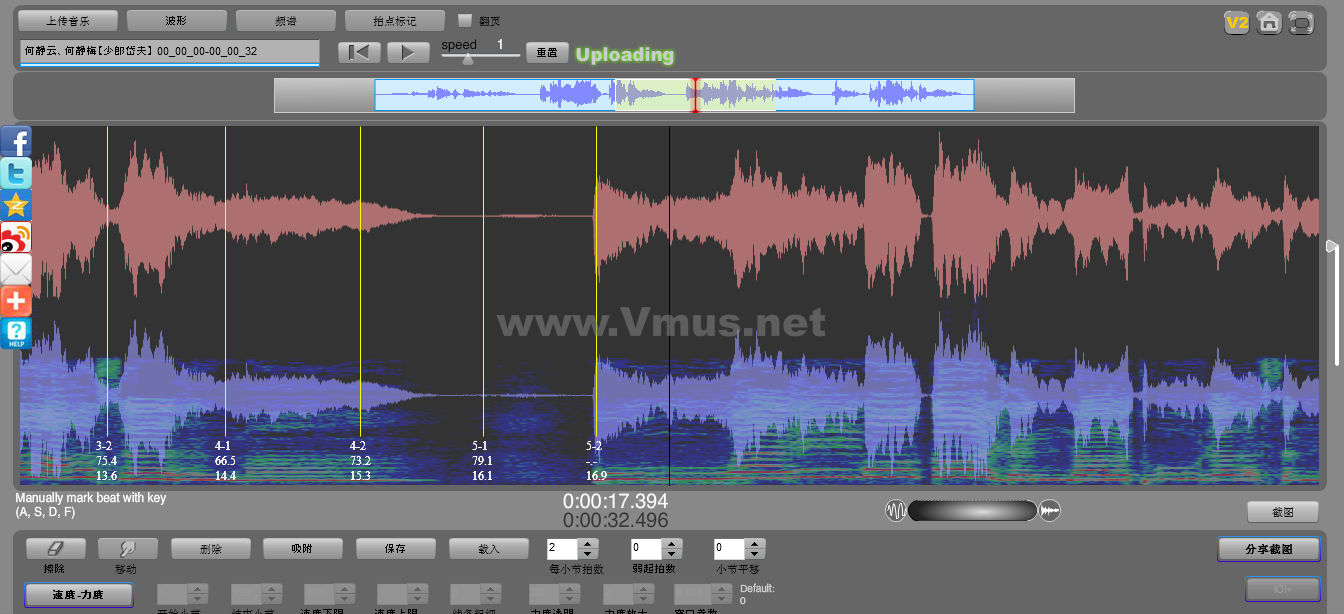Rewind to start with skip-back button
The height and width of the screenshot is (614, 1344).
pos(359,53)
